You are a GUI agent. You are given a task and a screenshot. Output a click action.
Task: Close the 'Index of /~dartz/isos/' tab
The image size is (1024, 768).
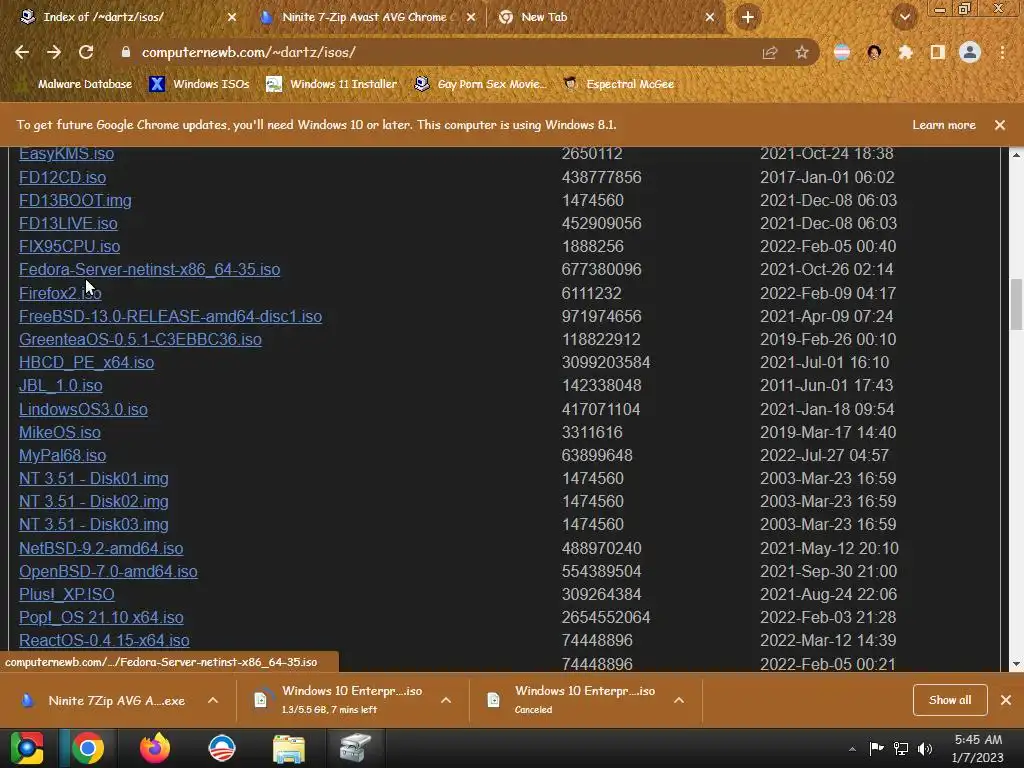point(232,18)
